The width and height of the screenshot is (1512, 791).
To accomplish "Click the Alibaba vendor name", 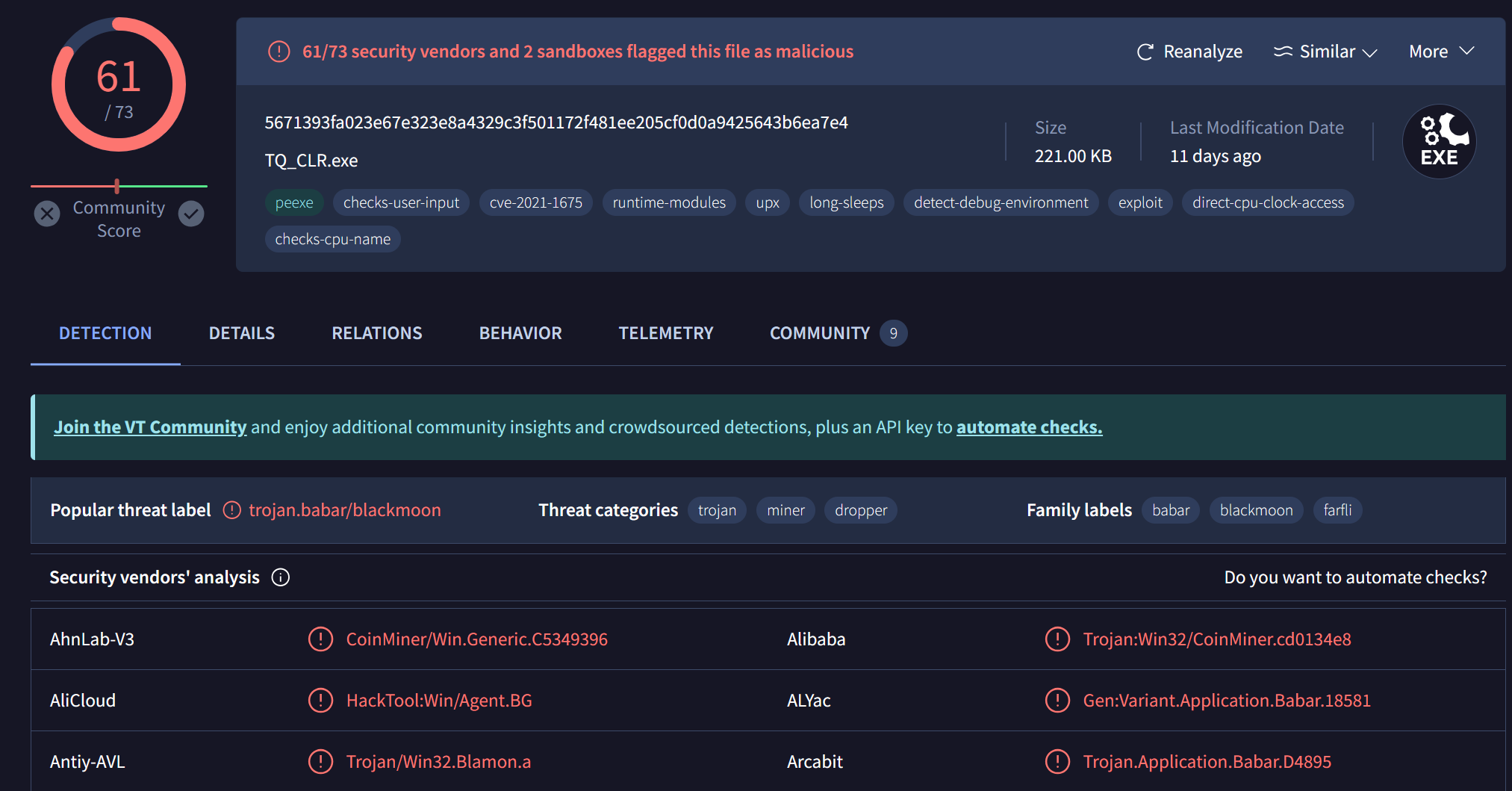I will [816, 639].
